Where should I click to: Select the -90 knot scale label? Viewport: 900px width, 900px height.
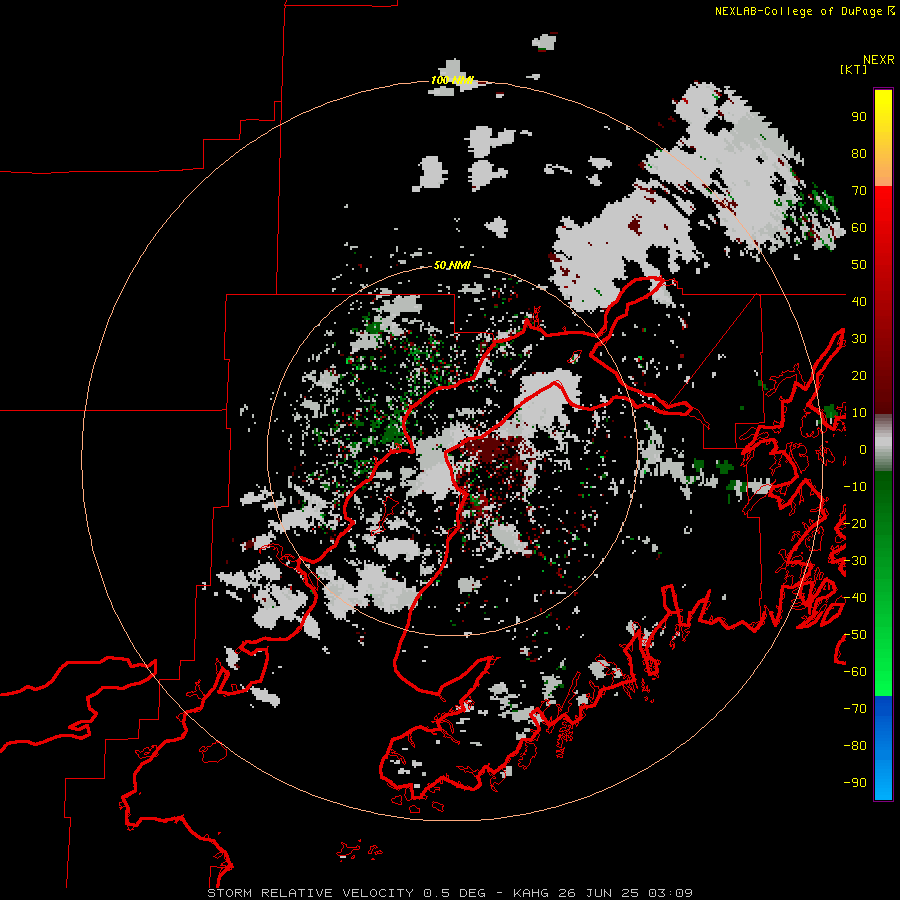click(855, 783)
